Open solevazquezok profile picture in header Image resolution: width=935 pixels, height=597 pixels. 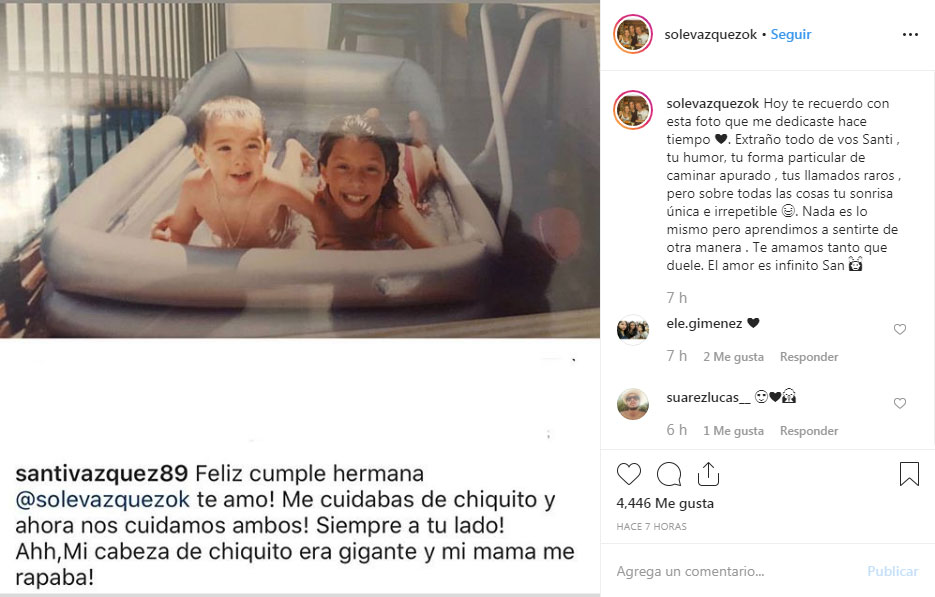[x=633, y=34]
